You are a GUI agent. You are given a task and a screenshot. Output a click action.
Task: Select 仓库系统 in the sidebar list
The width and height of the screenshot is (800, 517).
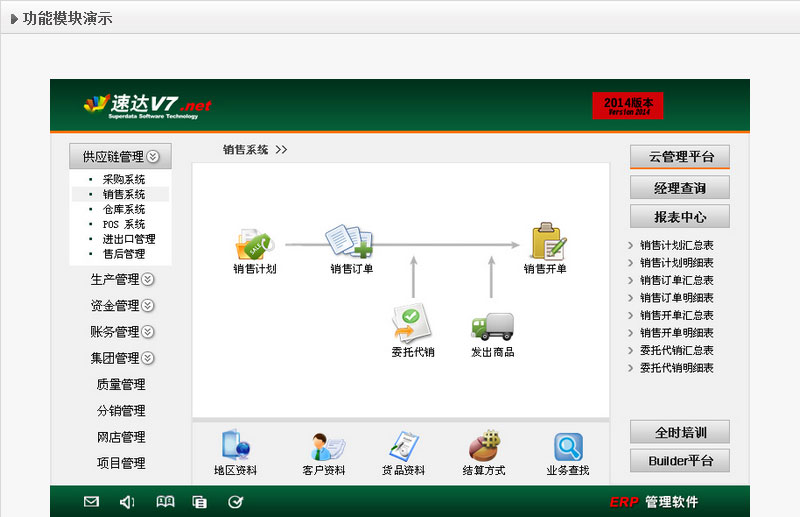[x=123, y=209]
